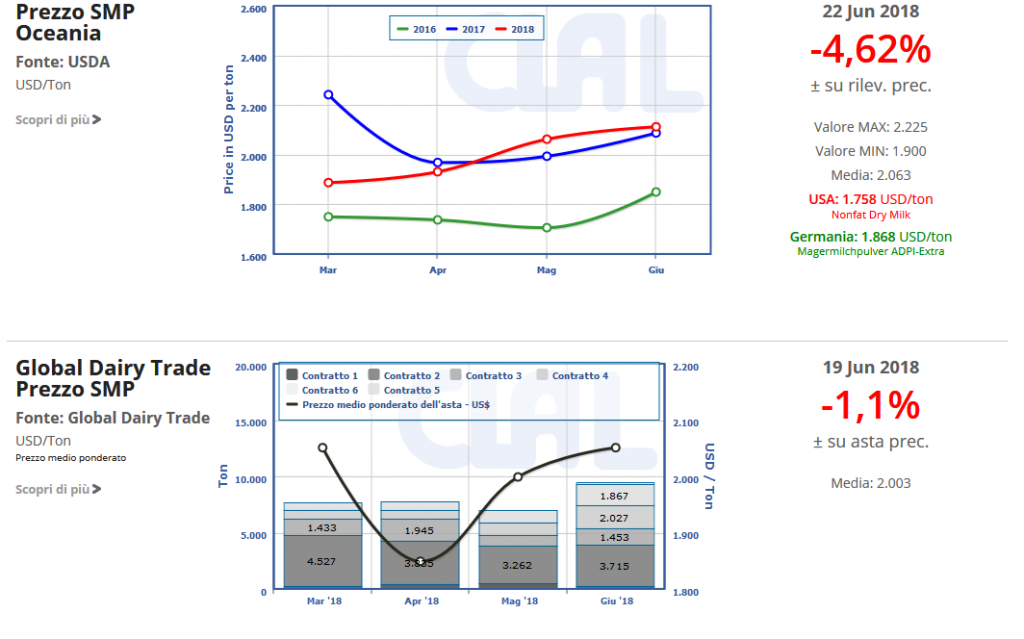Select the 4.527 bar segment in Mar '18
This screenshot has width=1024, height=639.
click(x=321, y=561)
